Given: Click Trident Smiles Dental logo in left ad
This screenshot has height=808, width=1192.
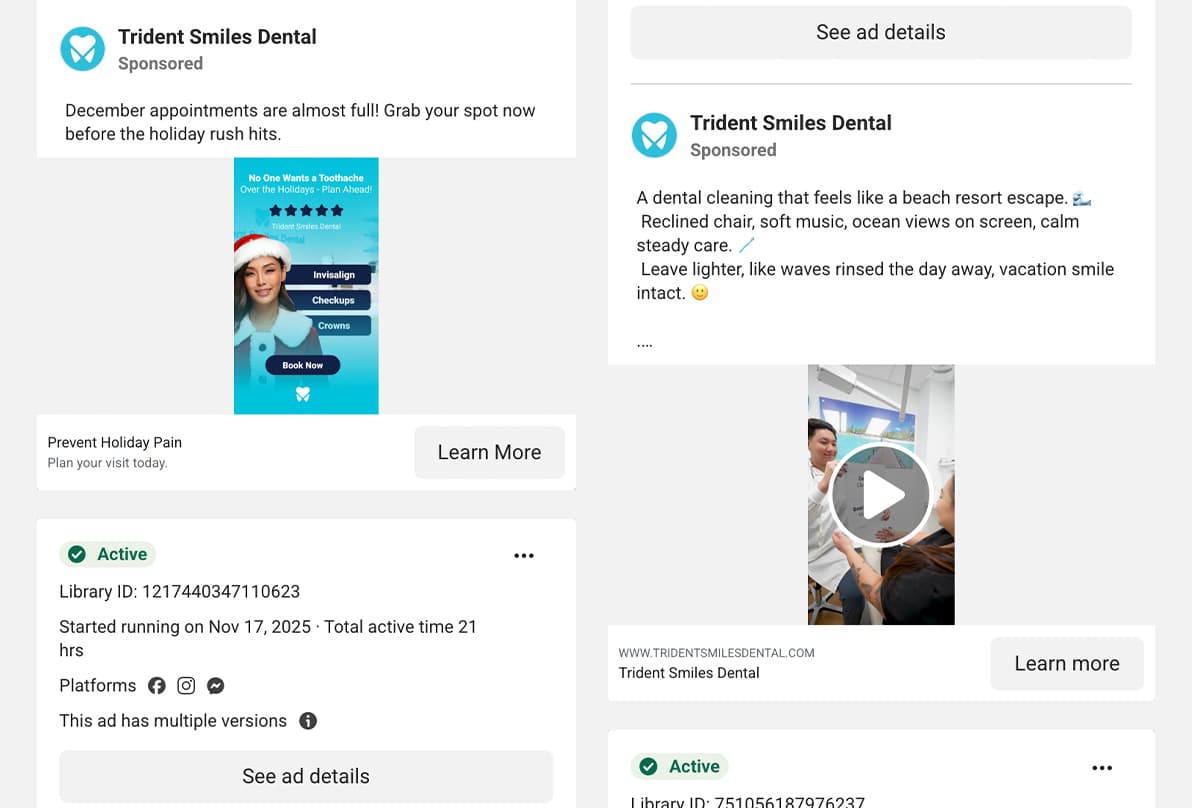Looking at the screenshot, I should 82,49.
